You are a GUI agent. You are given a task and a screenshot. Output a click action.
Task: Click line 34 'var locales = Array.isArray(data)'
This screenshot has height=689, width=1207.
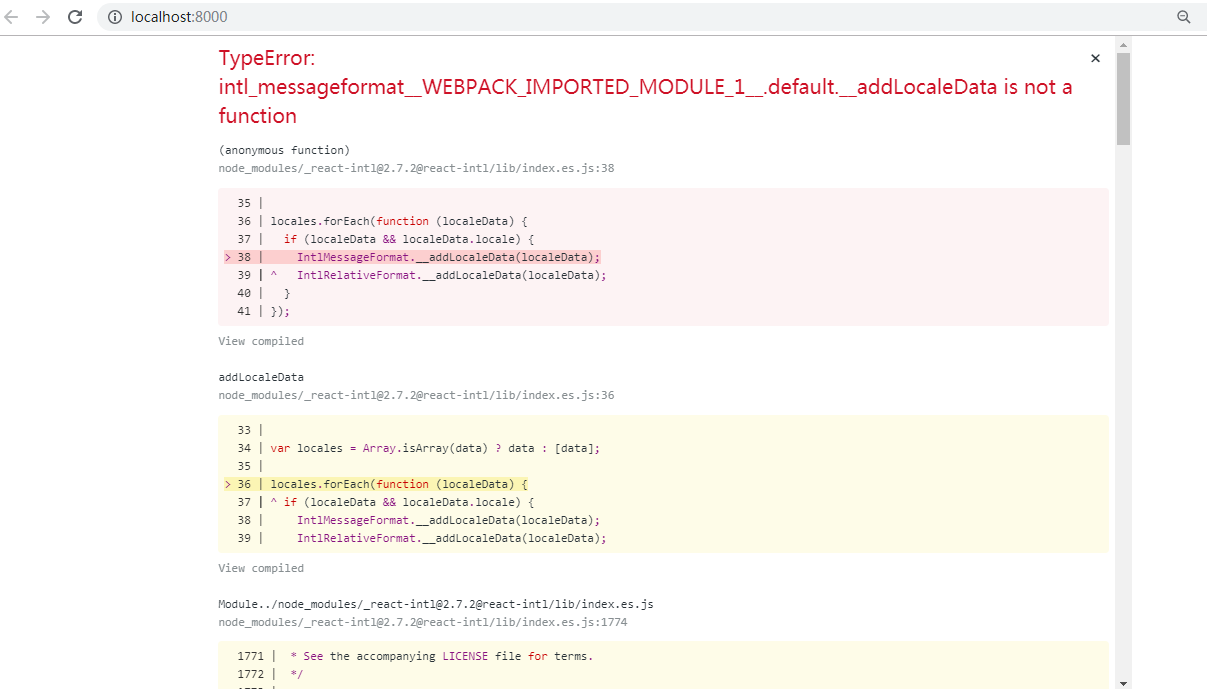[x=435, y=448]
